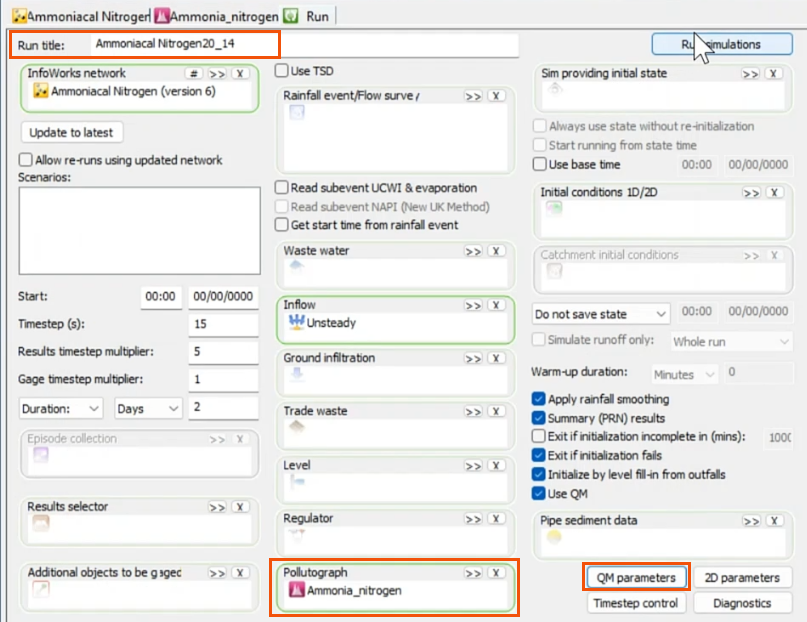Select the Pipe sediment data icon

coord(552,538)
